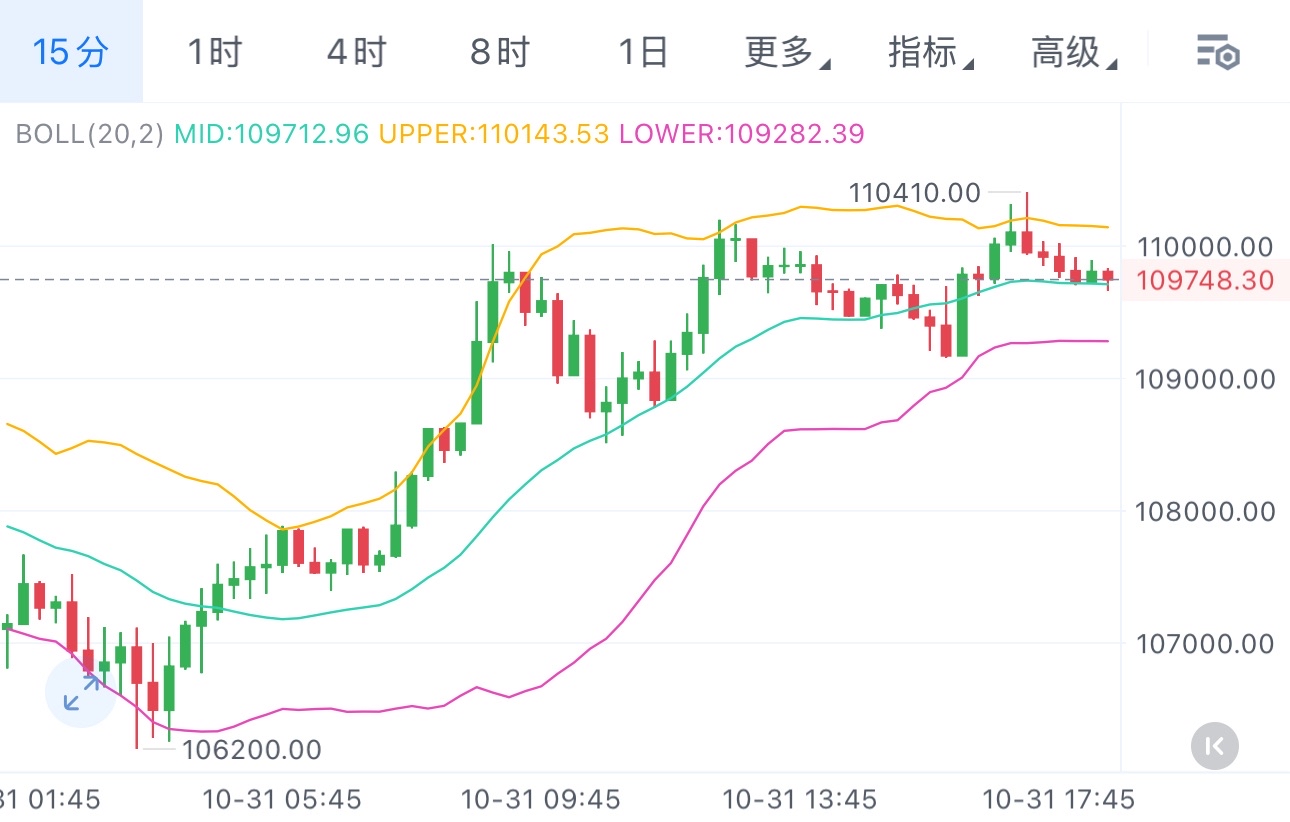The width and height of the screenshot is (1290, 822).
Task: Switch to the 1时 timeframe
Action: pyautogui.click(x=214, y=52)
